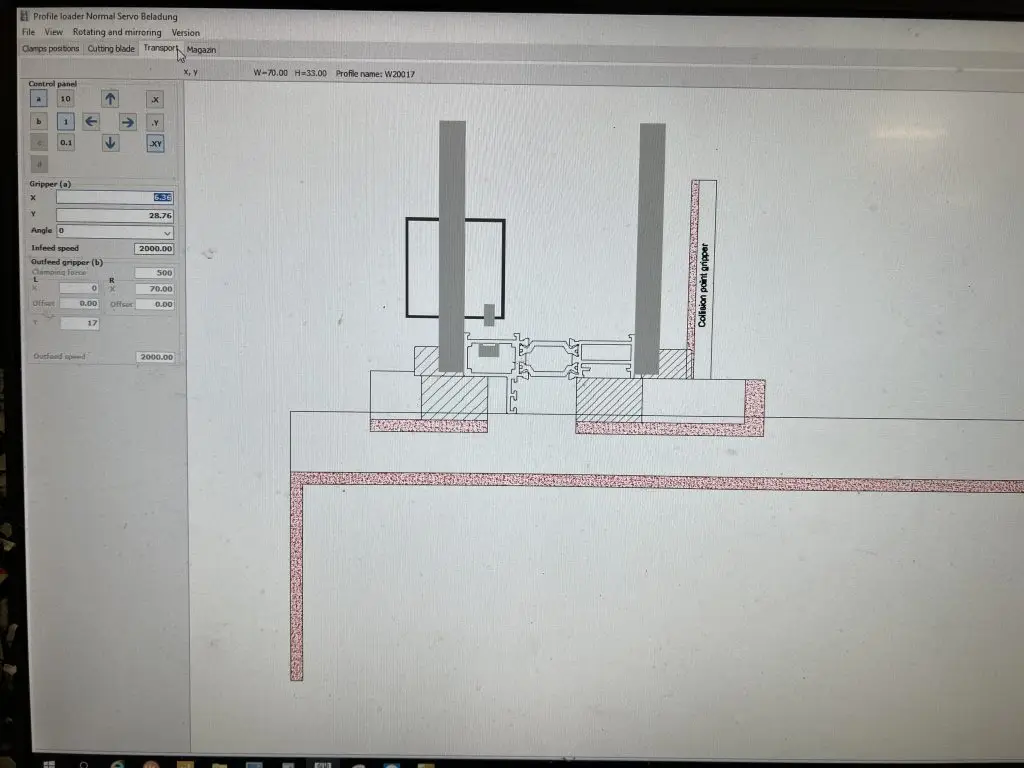1024x768 pixels.
Task: Click the Gripper Y value field
Action: point(115,215)
